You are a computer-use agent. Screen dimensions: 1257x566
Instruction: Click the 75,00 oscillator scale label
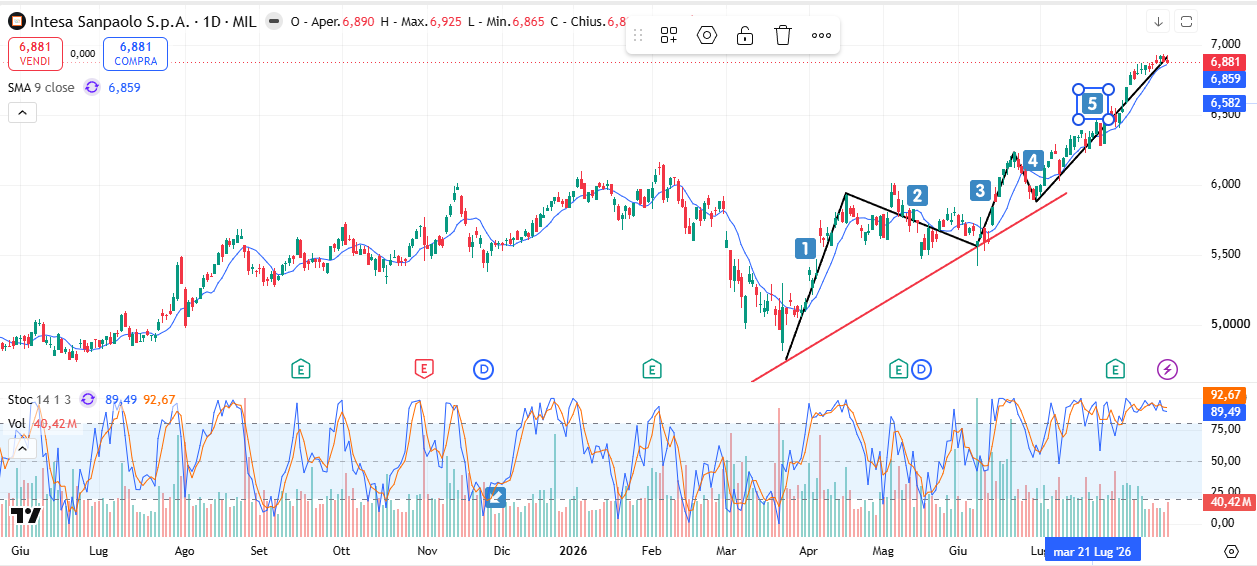1225,429
